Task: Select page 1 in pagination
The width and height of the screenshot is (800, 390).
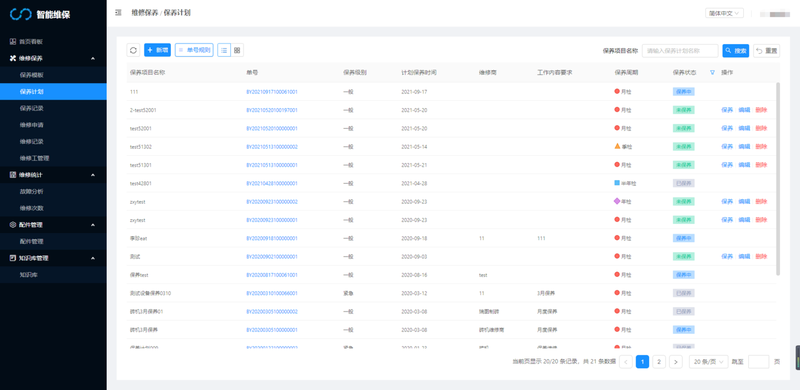Action: point(642,362)
